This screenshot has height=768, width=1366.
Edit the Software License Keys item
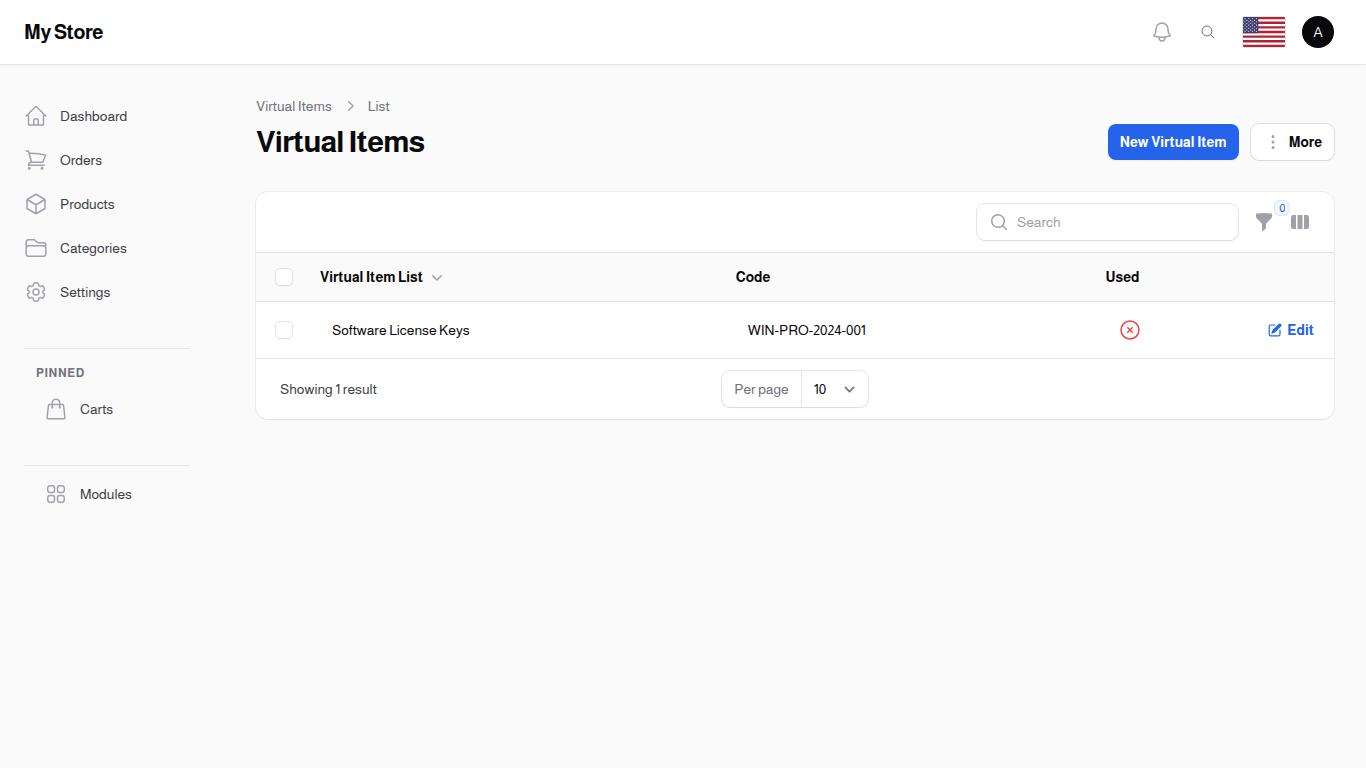[x=1290, y=330]
